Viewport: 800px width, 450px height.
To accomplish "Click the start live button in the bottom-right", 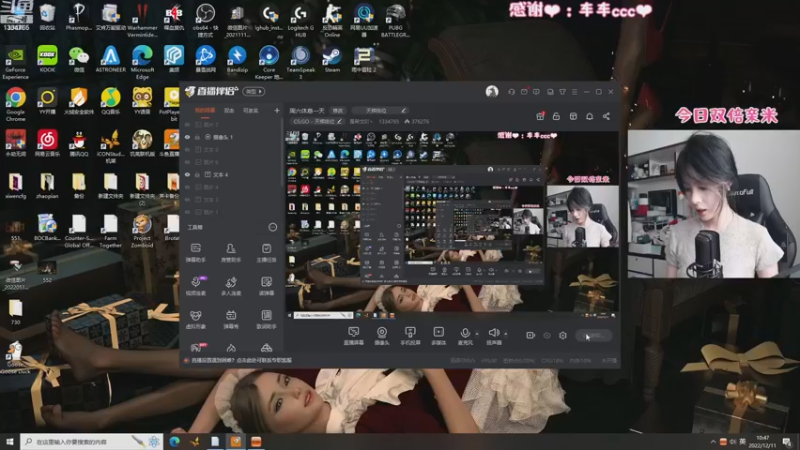I will pos(593,336).
